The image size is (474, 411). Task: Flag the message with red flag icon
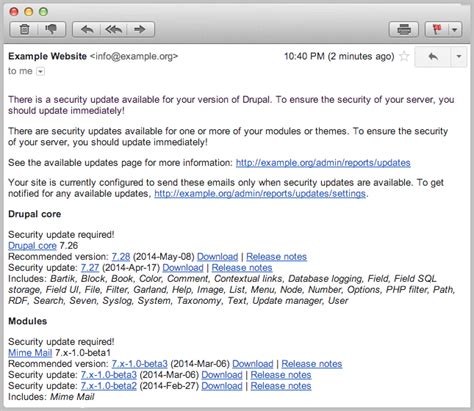[436, 30]
